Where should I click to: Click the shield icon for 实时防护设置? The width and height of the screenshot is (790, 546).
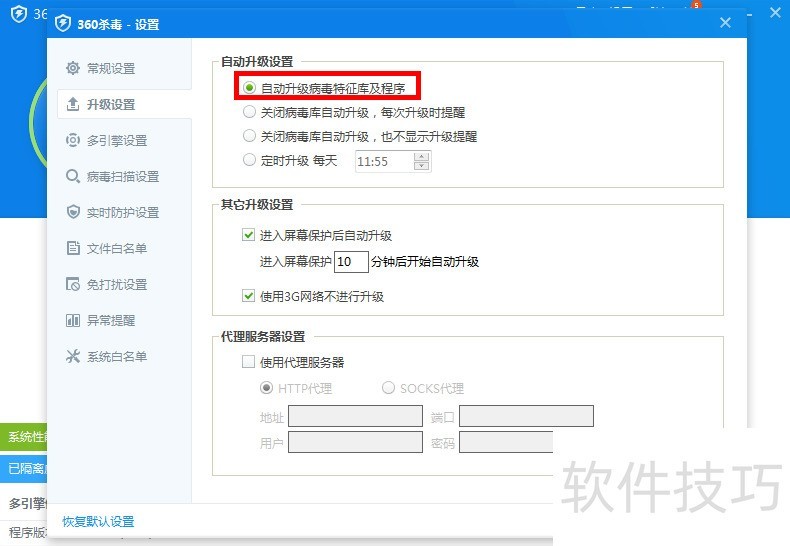point(73,212)
